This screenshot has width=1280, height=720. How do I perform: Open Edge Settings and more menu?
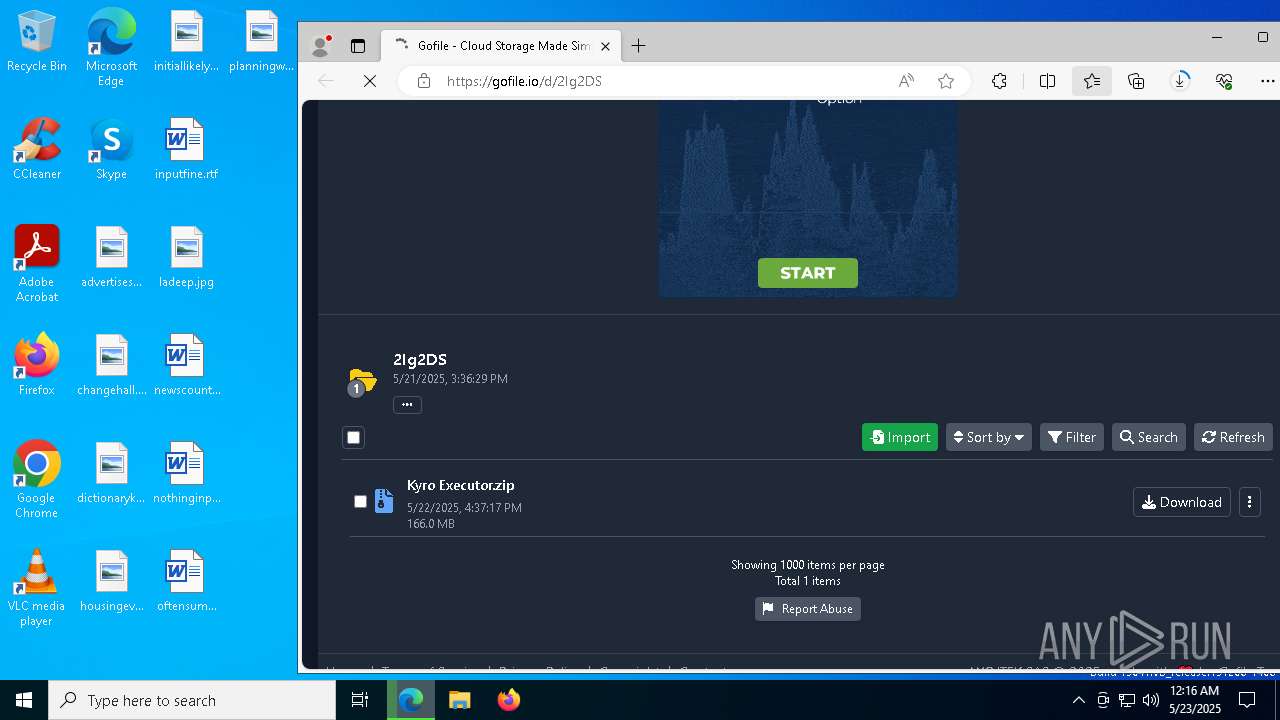pyautogui.click(x=1268, y=81)
